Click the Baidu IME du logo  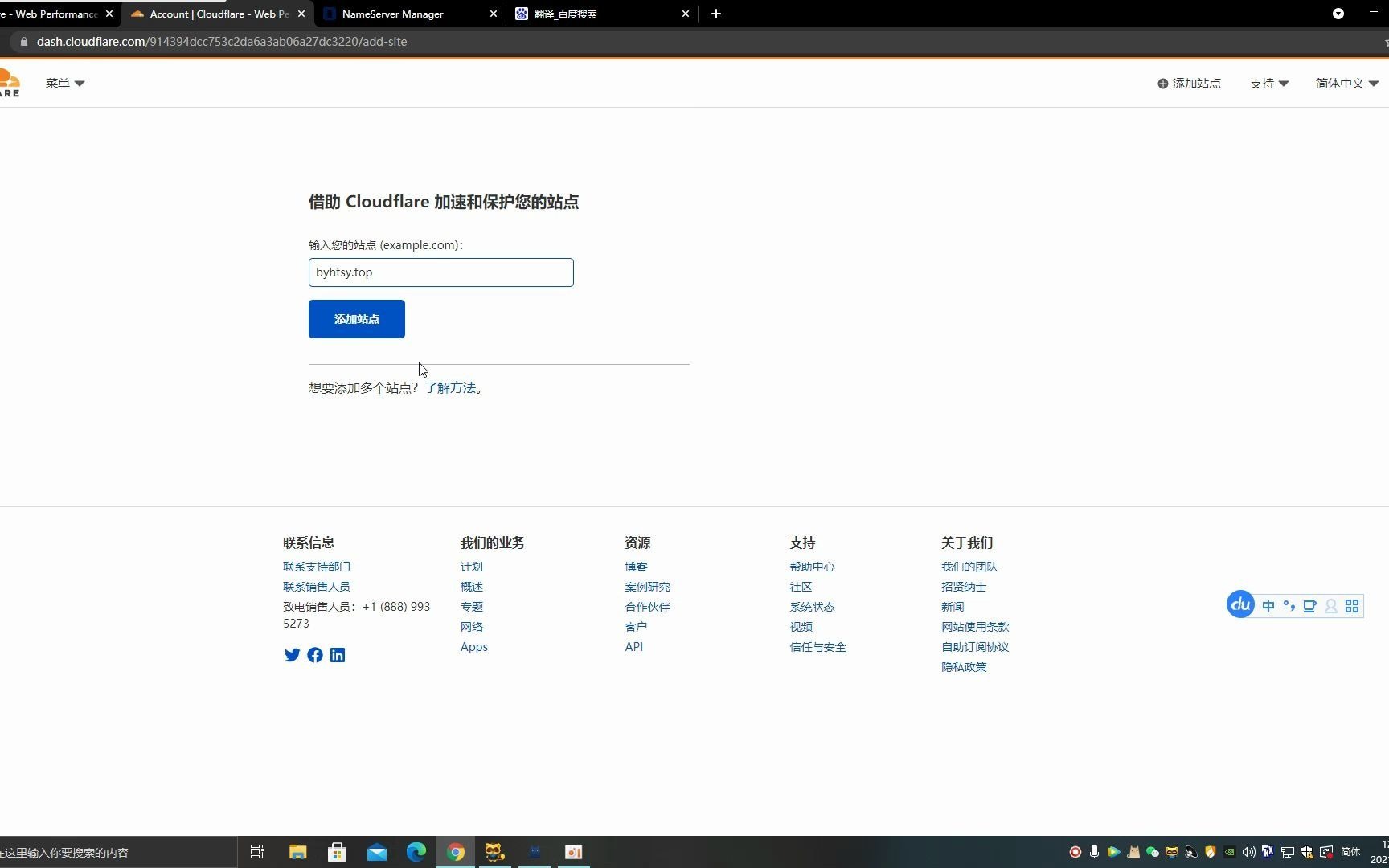1240,604
